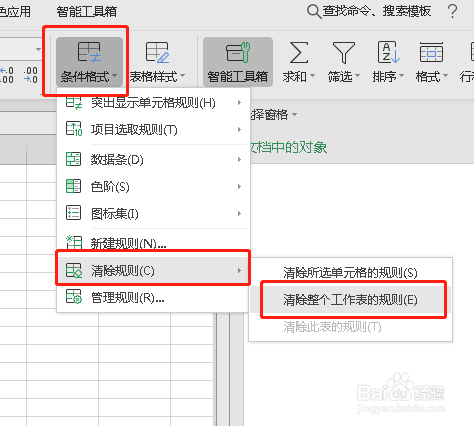This screenshot has height=426, width=474.
Task: Select 突出显示单元格规则(H) menu item
Action: [x=153, y=103]
